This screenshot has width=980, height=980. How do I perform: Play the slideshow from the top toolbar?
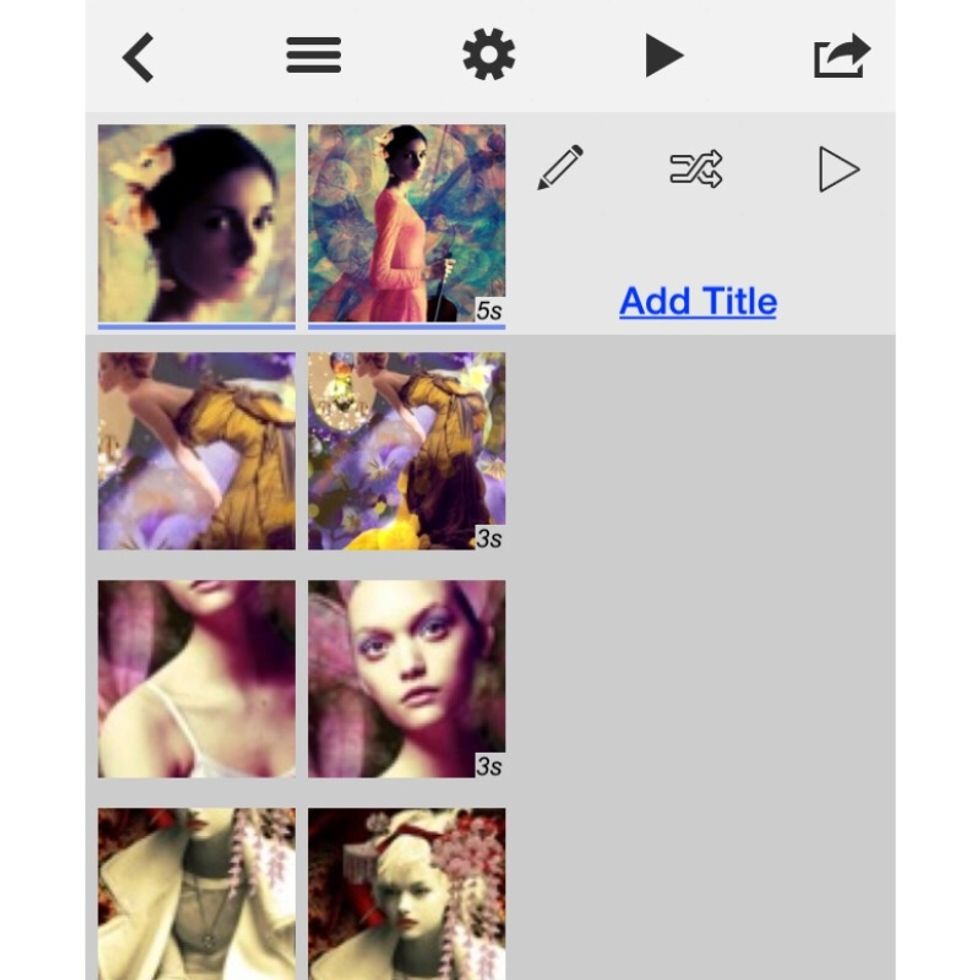click(x=665, y=56)
